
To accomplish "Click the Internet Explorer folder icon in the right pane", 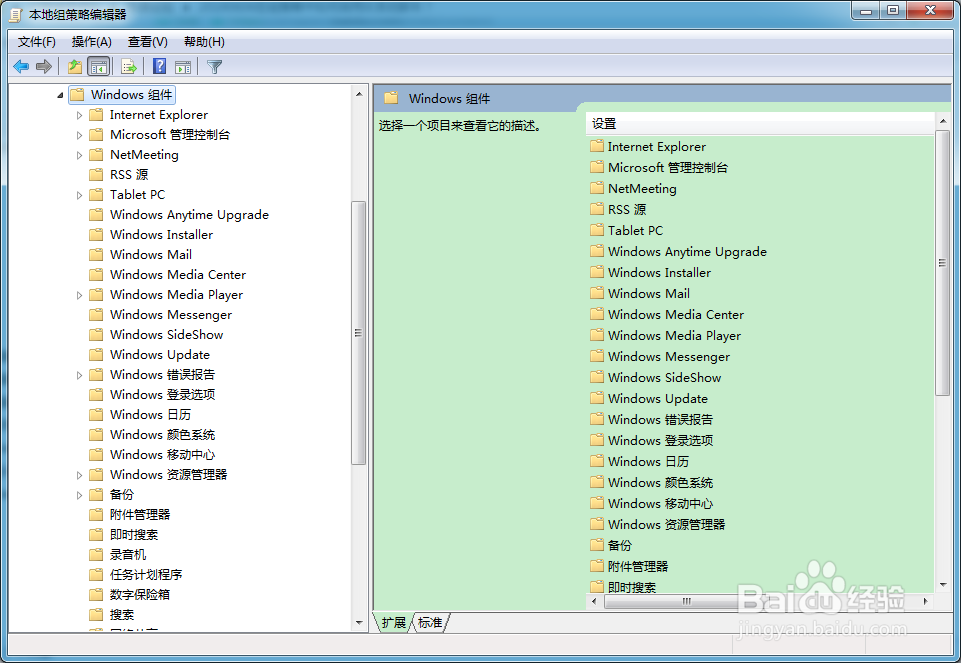I will point(597,146).
